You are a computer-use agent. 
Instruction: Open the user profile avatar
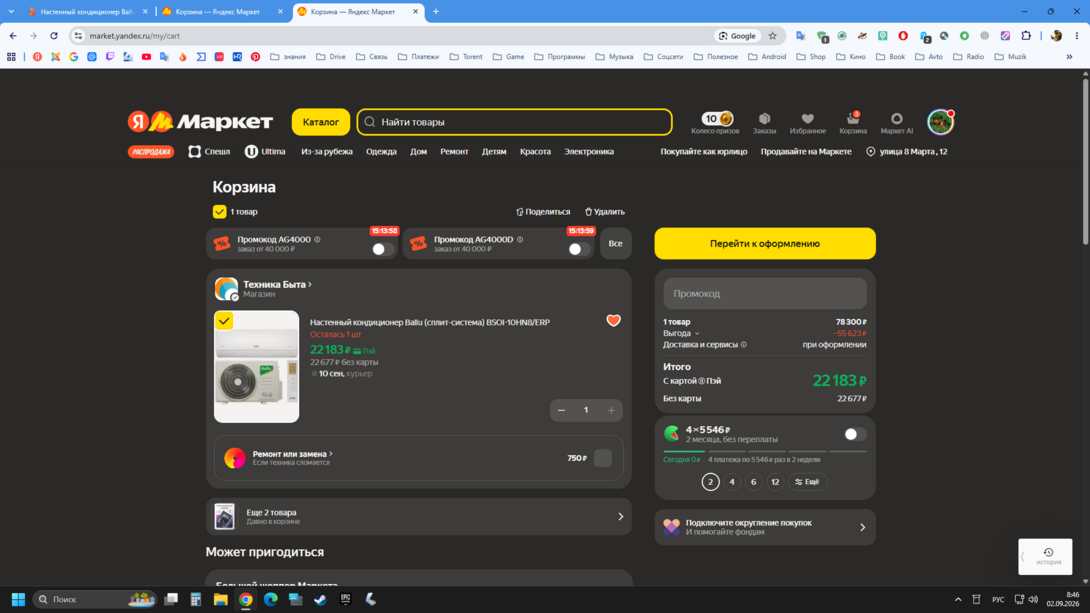tap(940, 122)
